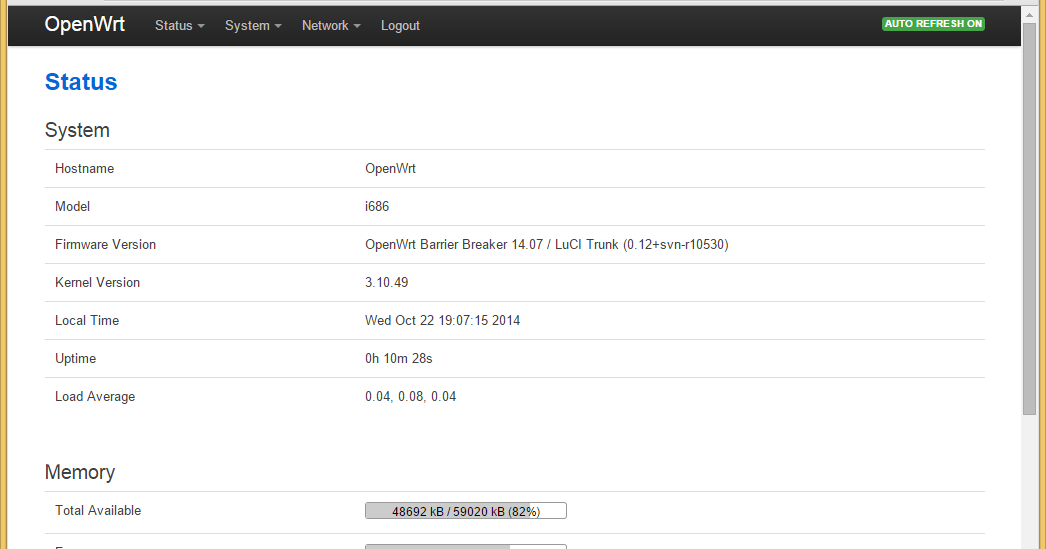
Task: Click the OpenWrt brand logo link
Action: tap(85, 25)
